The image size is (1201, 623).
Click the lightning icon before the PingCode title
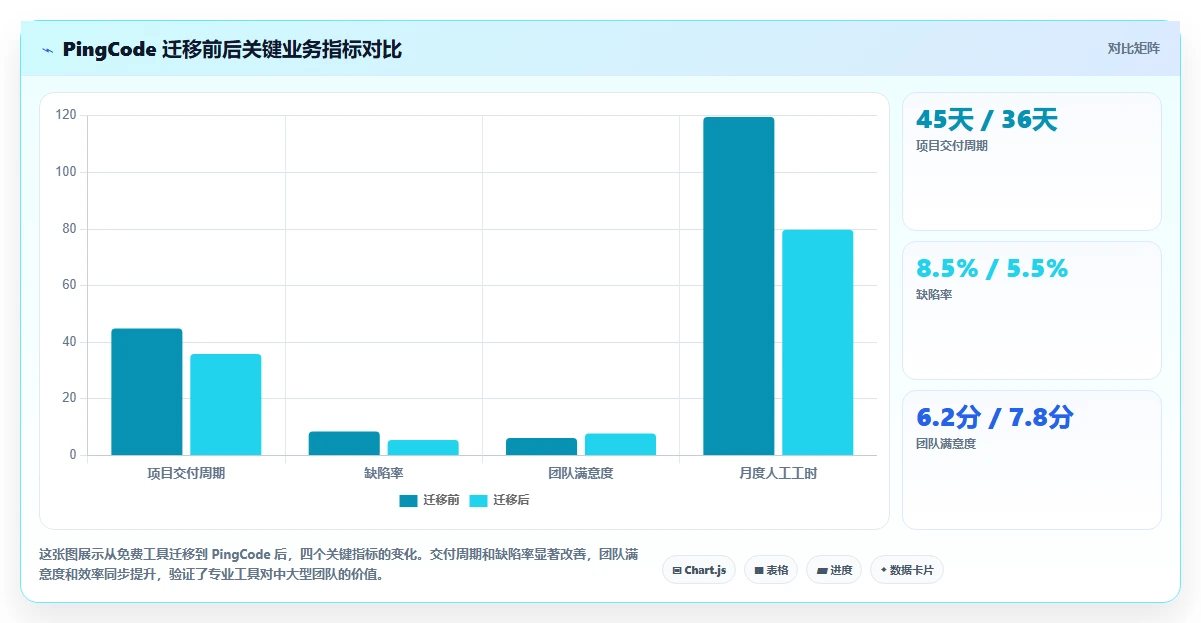[x=47, y=50]
